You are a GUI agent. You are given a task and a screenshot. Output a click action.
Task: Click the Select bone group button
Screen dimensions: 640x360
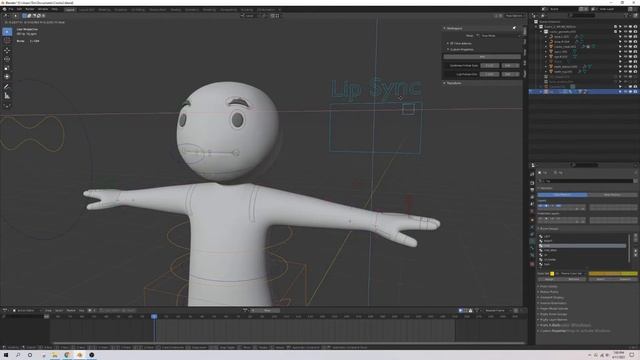(x=600, y=279)
